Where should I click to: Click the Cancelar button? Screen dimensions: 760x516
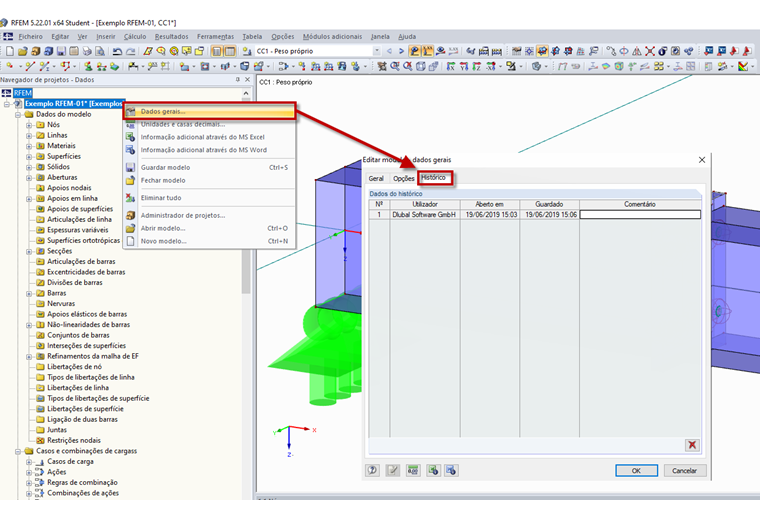click(684, 470)
